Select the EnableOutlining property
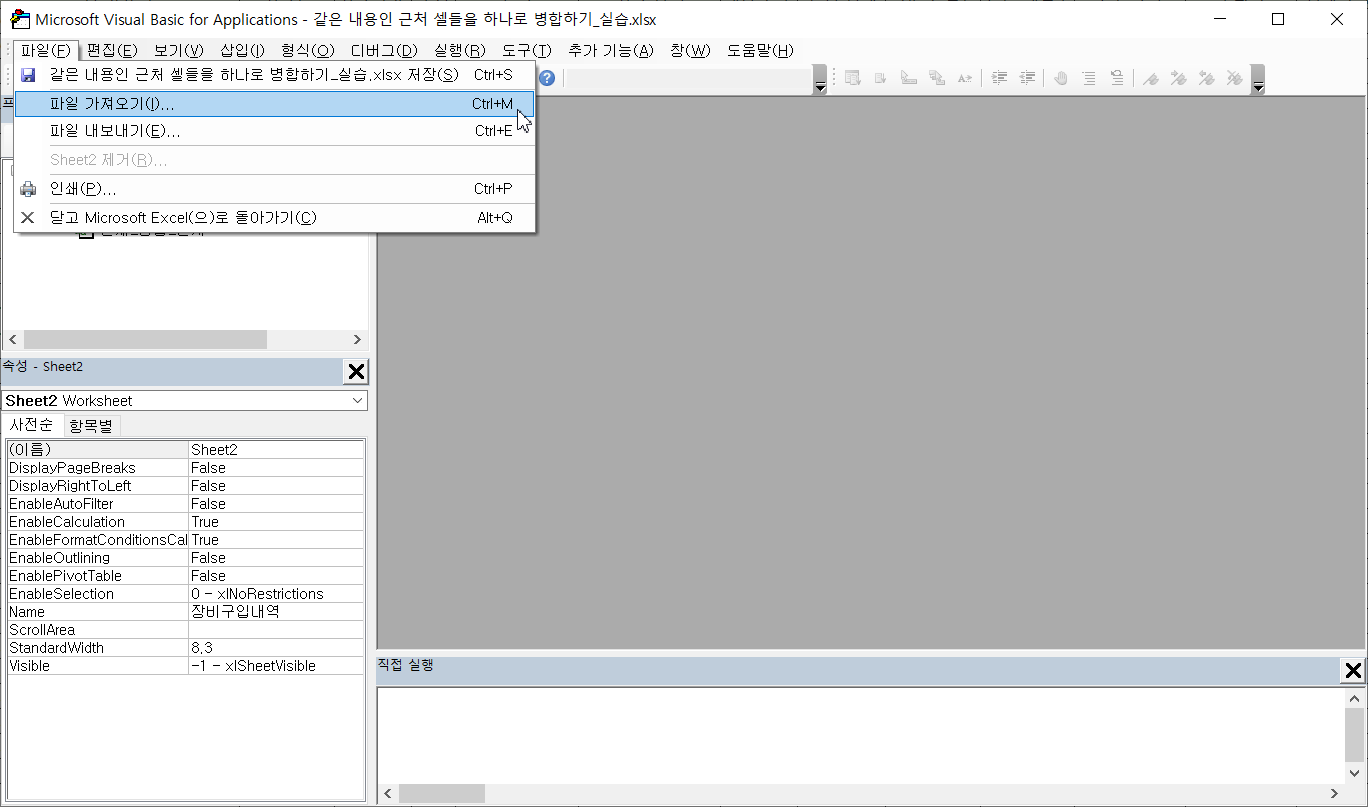This screenshot has height=807, width=1368. point(185,557)
